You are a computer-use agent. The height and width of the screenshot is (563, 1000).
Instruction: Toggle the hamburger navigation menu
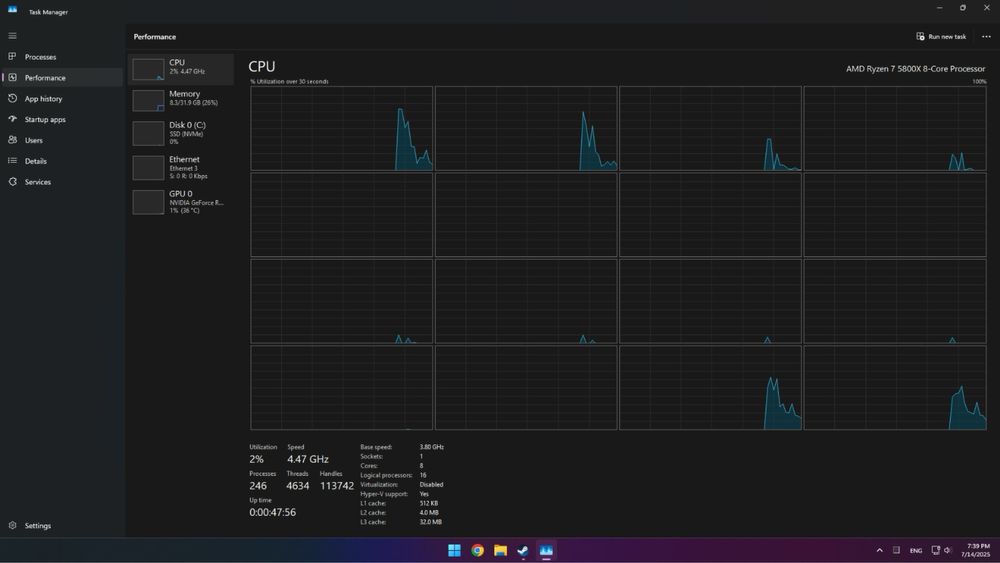tap(12, 36)
